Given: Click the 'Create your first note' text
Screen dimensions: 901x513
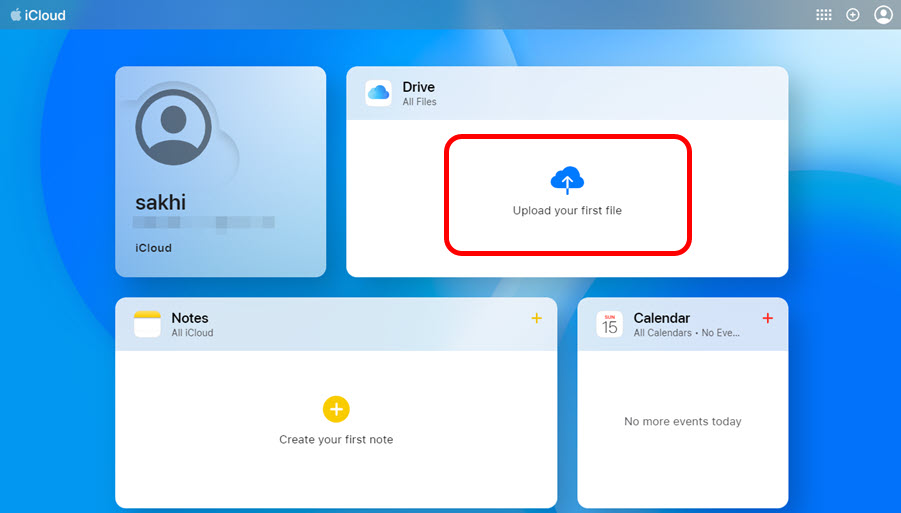Looking at the screenshot, I should click(x=336, y=439).
